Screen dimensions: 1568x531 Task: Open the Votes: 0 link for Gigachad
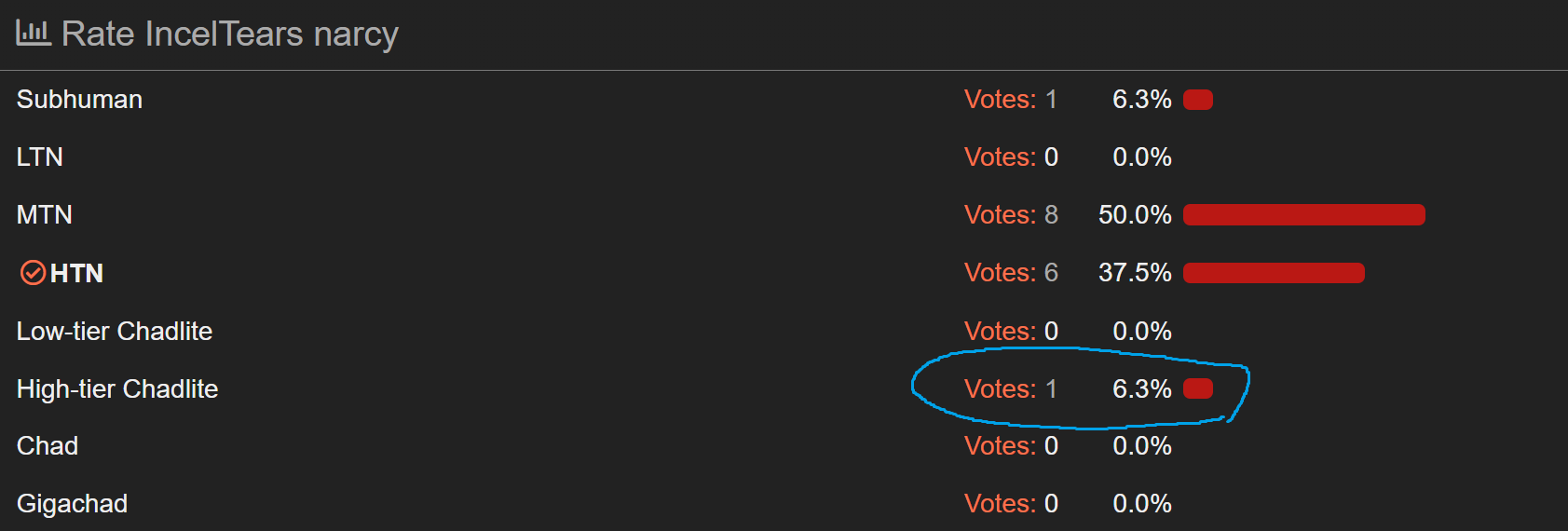pyautogui.click(x=1011, y=504)
